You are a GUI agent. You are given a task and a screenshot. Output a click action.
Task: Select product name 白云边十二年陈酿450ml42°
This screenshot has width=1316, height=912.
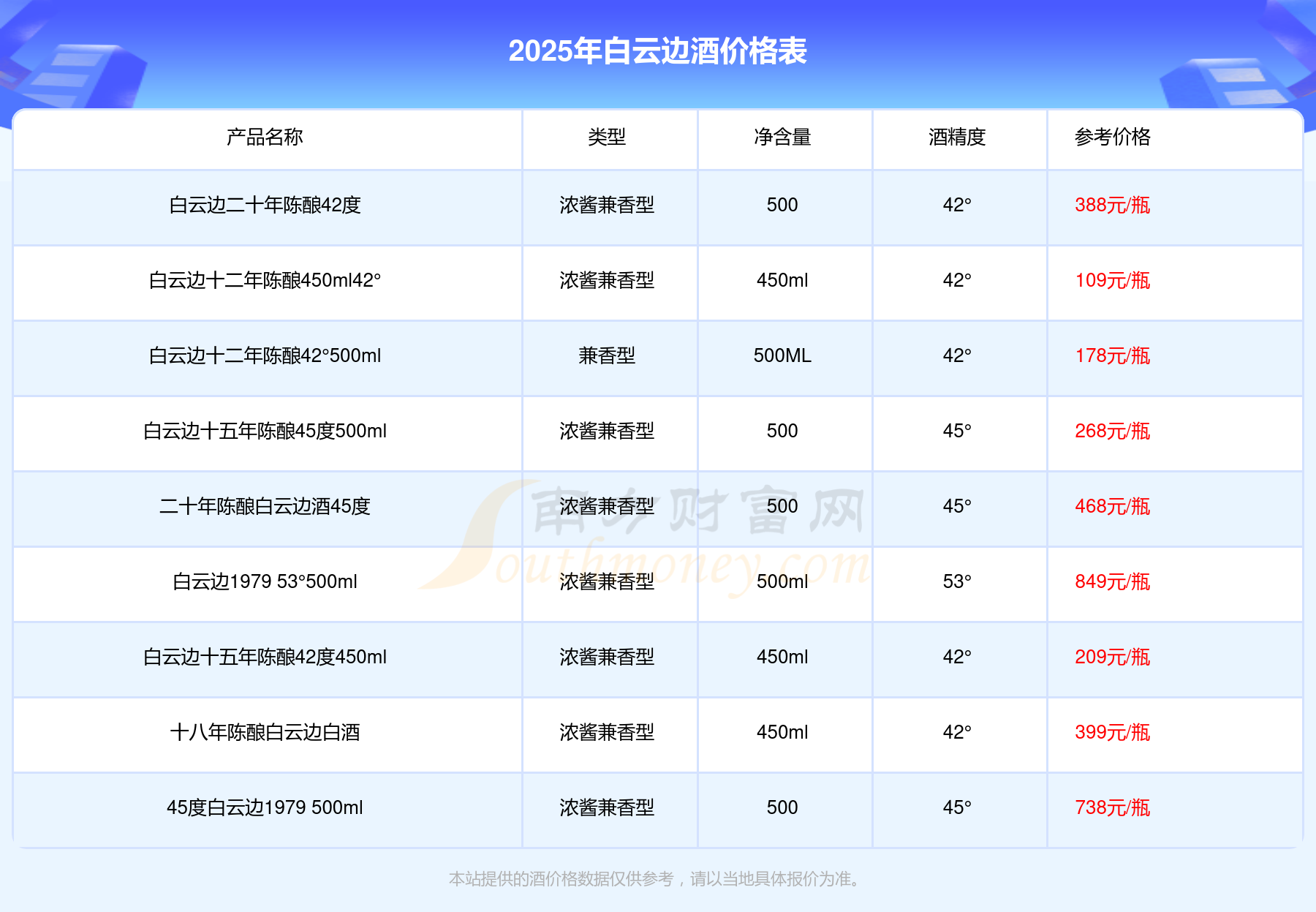point(265,280)
